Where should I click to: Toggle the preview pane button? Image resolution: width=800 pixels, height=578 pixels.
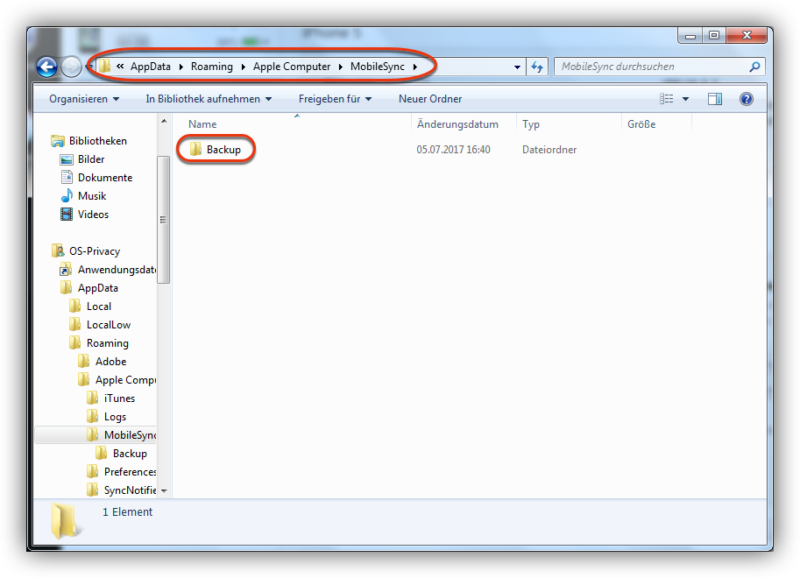point(715,99)
